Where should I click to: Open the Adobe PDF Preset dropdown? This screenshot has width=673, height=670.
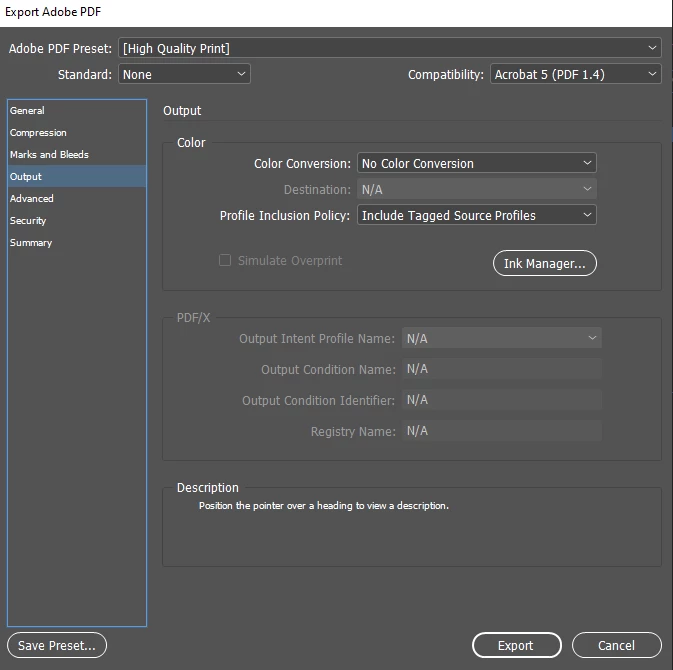tap(390, 48)
